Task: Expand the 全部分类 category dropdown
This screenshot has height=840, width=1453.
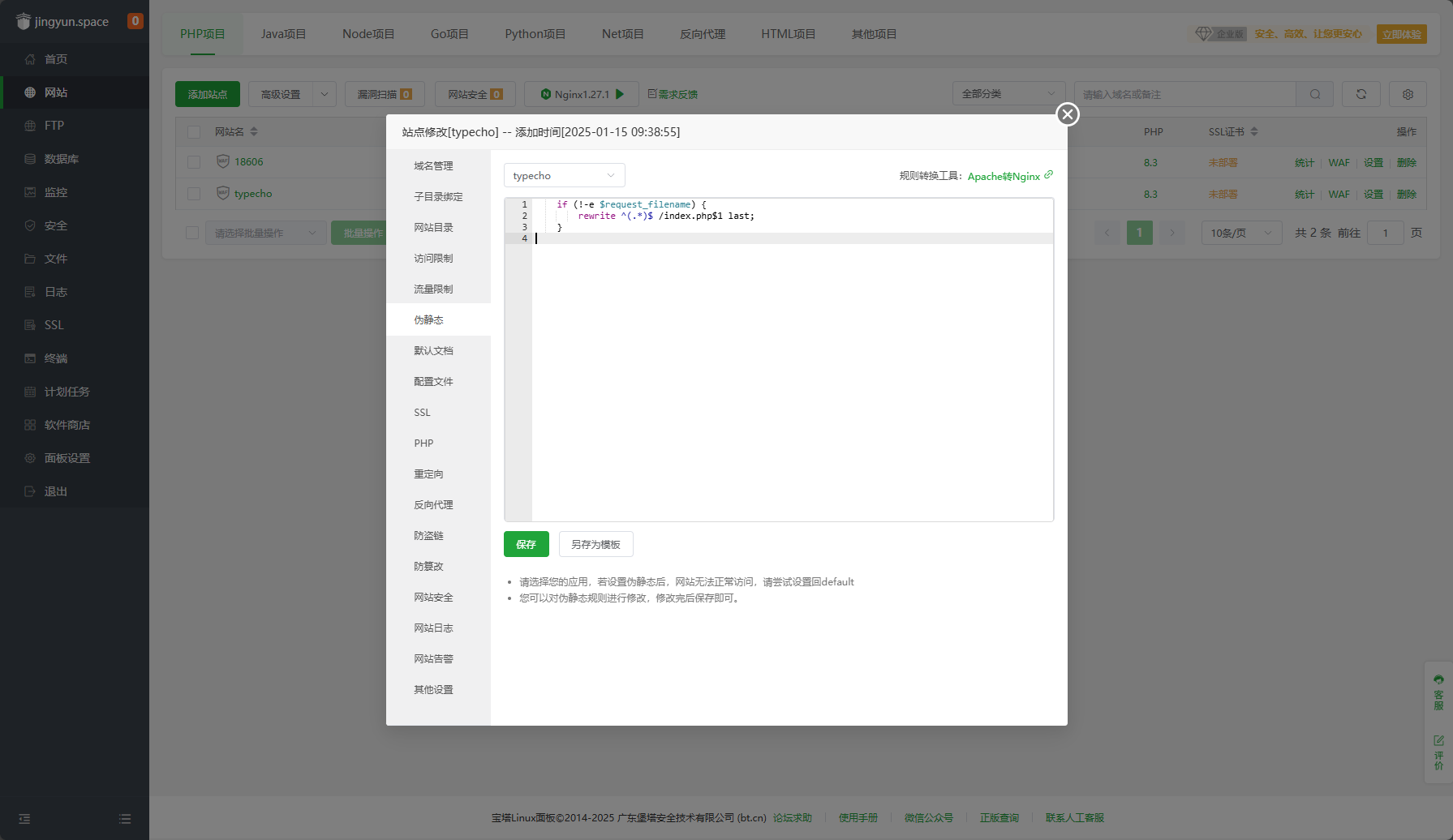Action: pos(1008,94)
